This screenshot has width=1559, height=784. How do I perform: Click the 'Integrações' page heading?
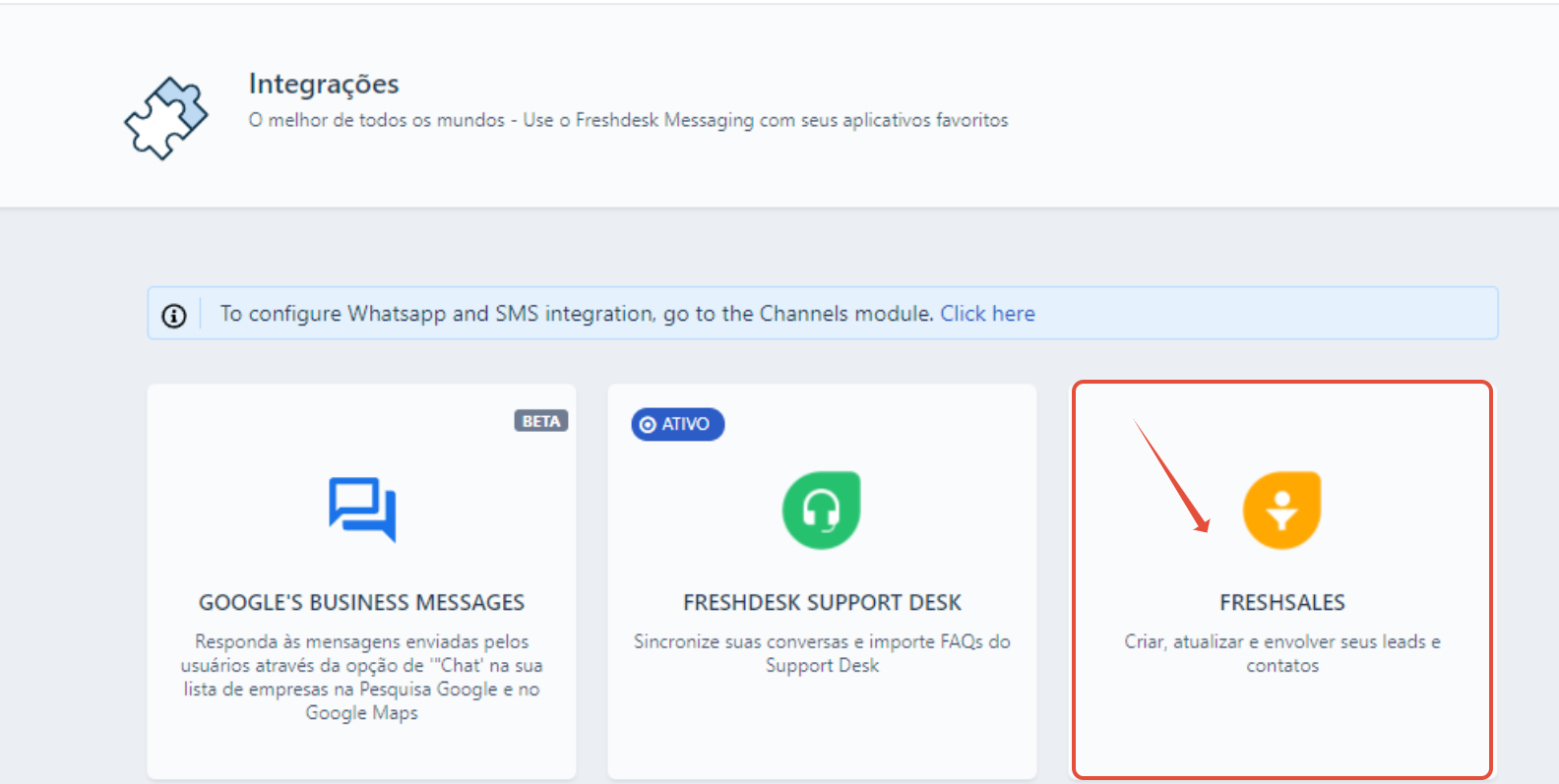click(324, 85)
